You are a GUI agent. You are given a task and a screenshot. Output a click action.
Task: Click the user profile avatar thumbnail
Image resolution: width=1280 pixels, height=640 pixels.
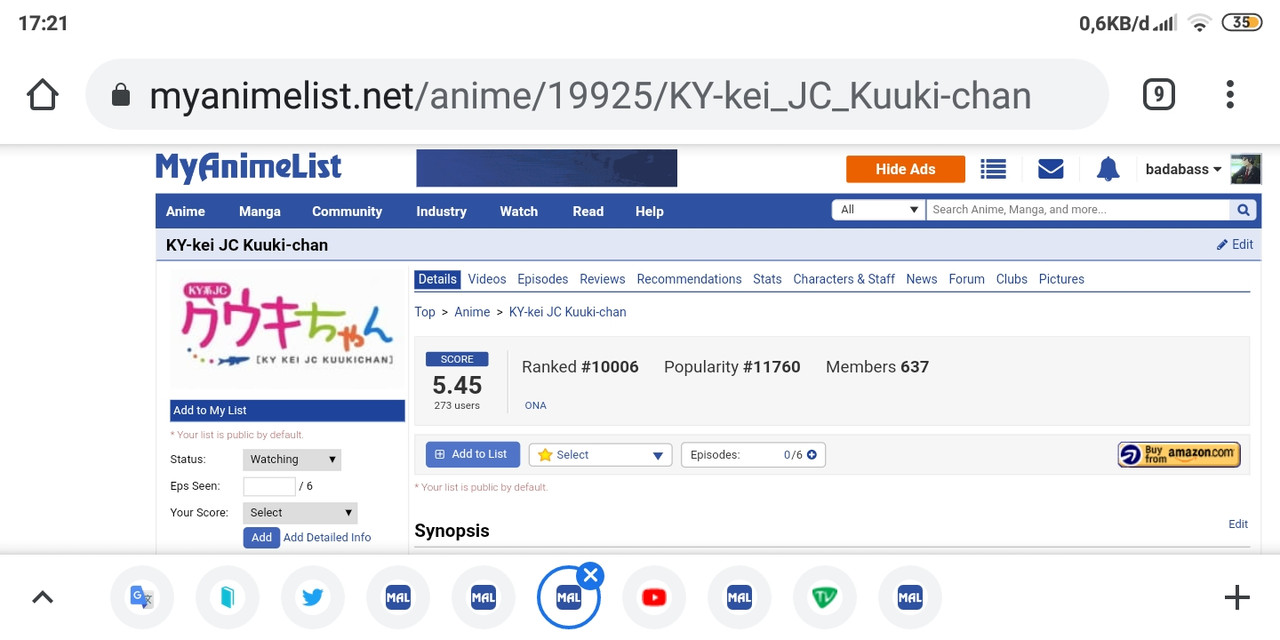click(1246, 169)
